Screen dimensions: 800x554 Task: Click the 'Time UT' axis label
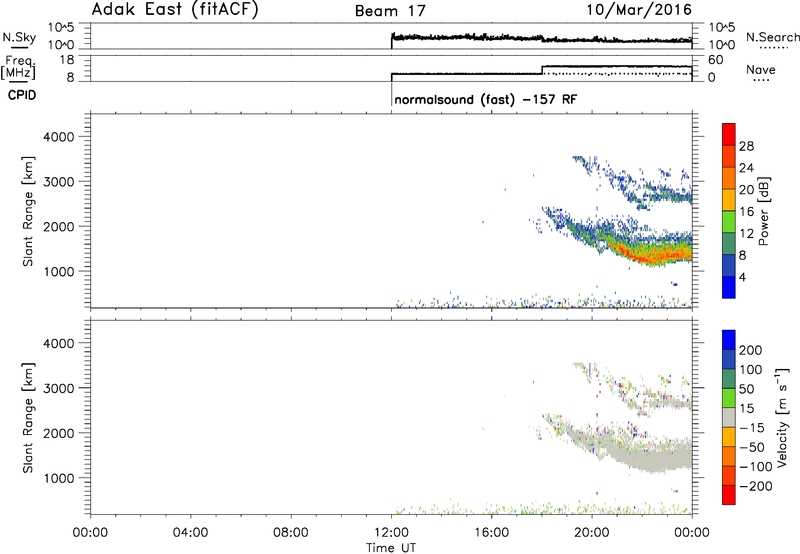click(x=391, y=548)
